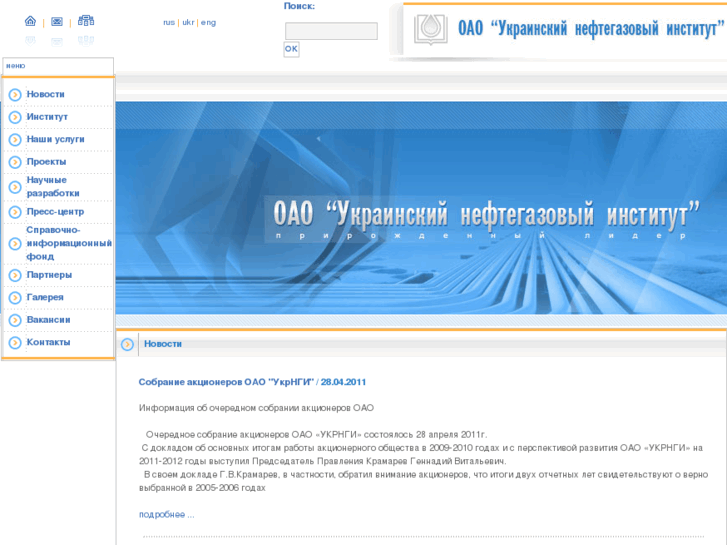Click arrow icon beside Научные разработки
The height and width of the screenshot is (545, 727).
pyautogui.click(x=15, y=187)
